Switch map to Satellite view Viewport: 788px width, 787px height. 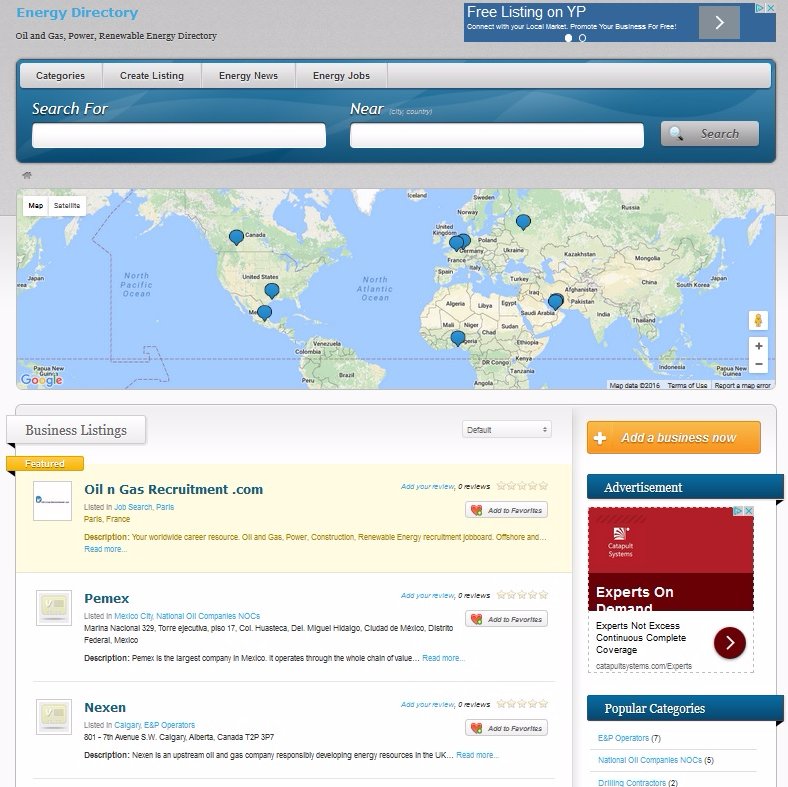click(x=67, y=206)
